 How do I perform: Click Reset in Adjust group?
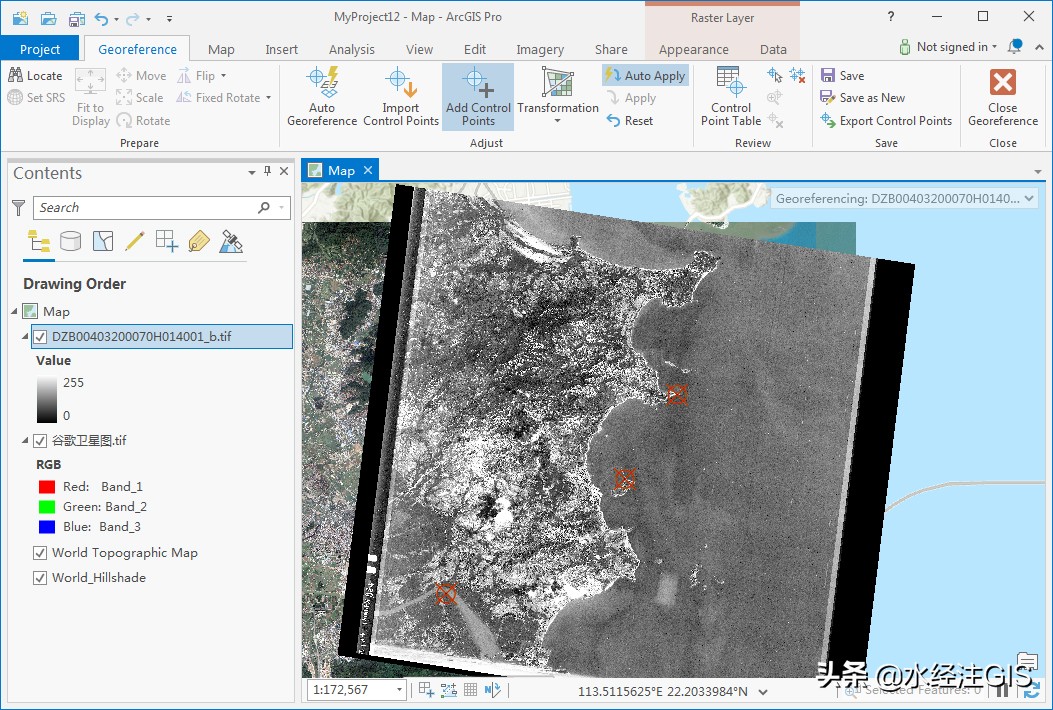tap(630, 121)
